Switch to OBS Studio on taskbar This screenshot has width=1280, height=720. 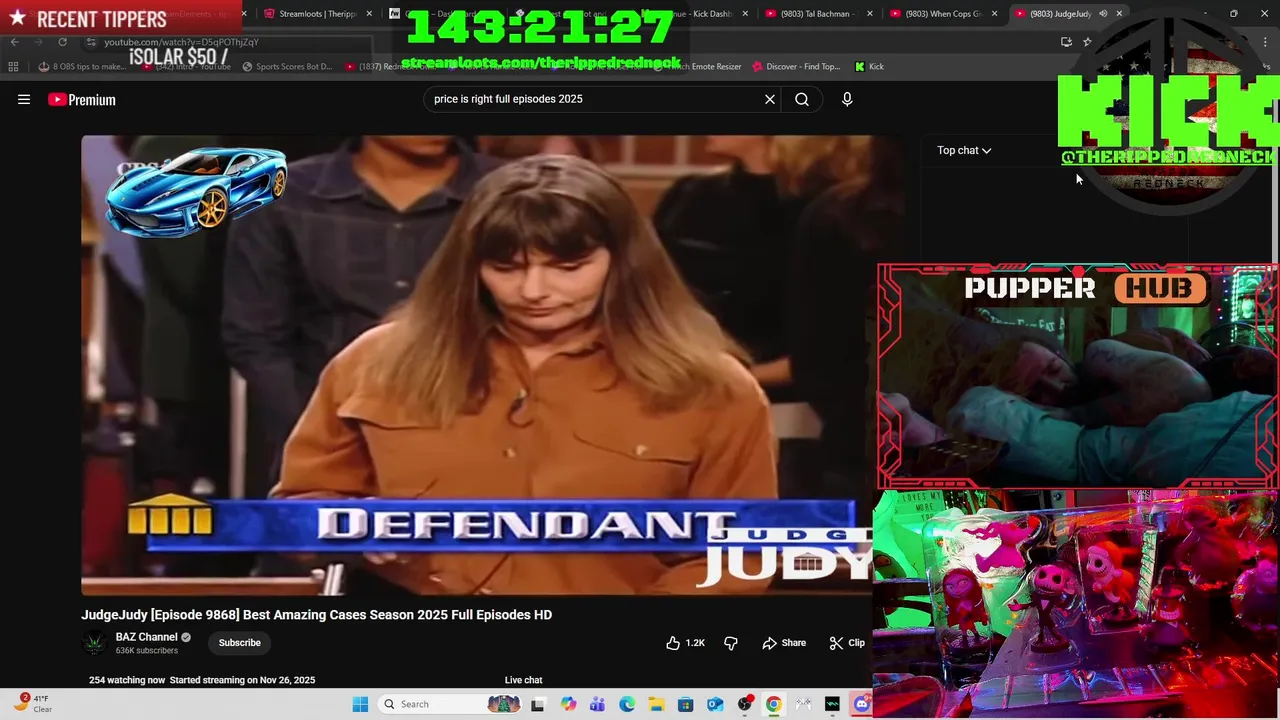744,704
